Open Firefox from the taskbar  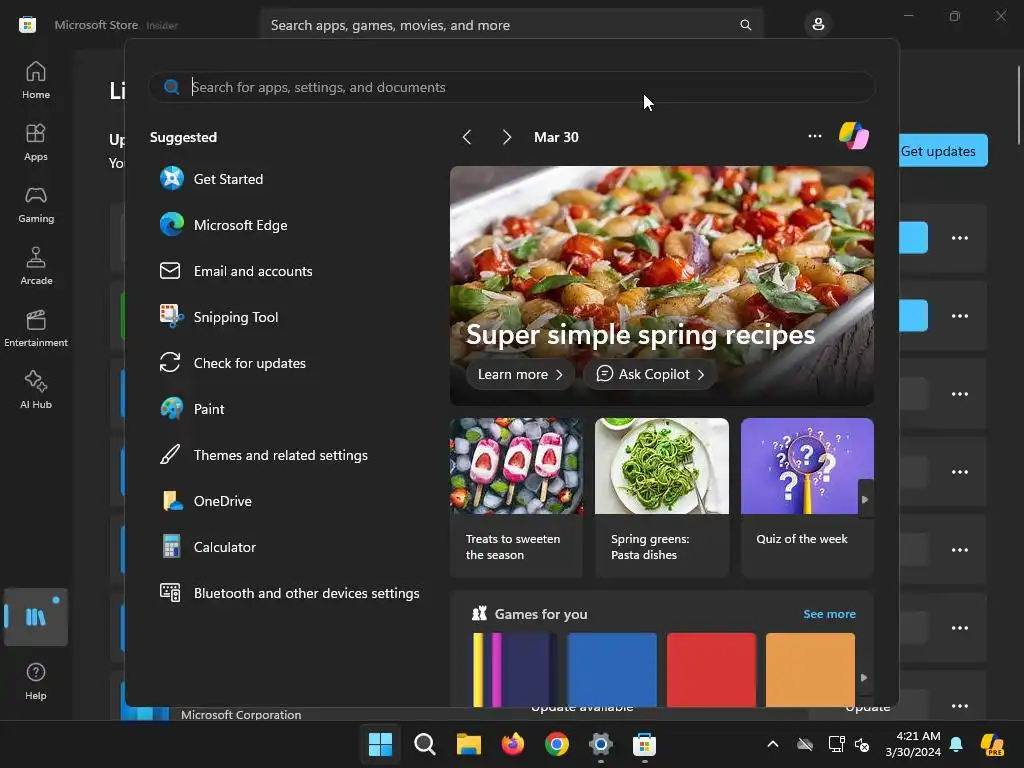point(513,744)
